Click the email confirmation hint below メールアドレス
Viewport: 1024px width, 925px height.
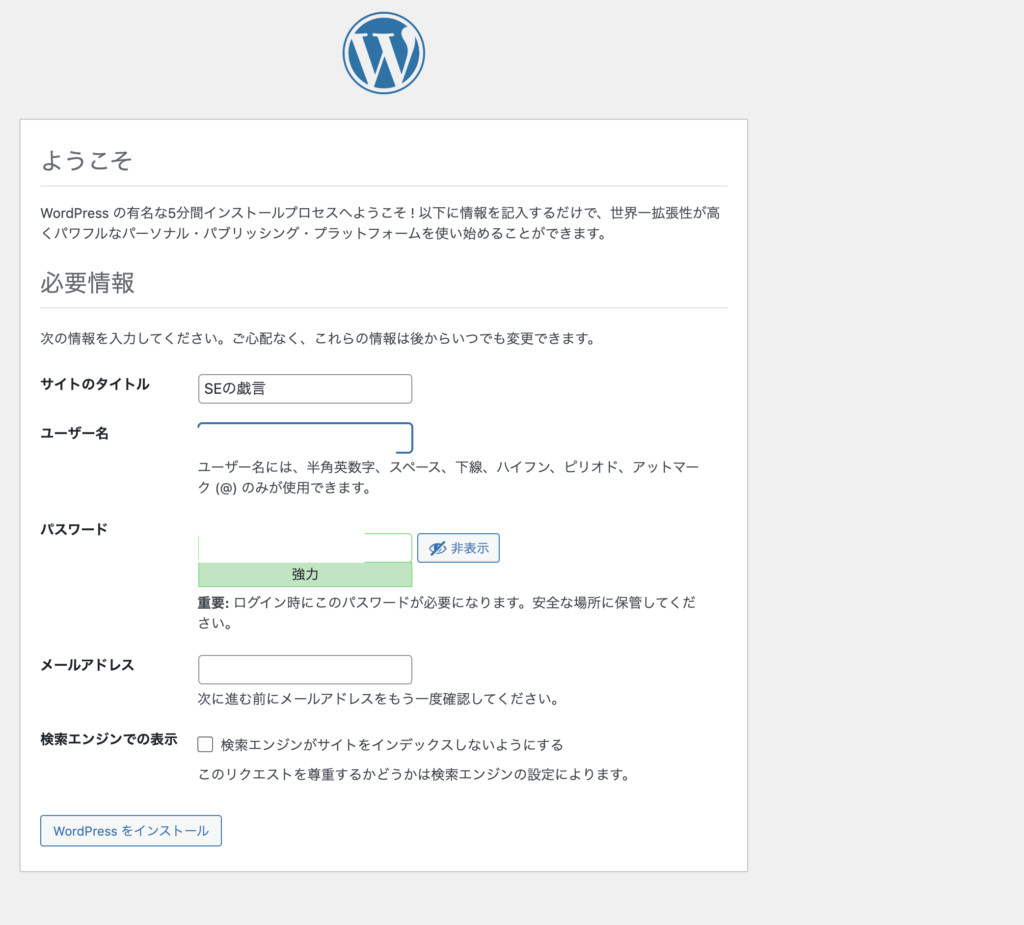378,699
